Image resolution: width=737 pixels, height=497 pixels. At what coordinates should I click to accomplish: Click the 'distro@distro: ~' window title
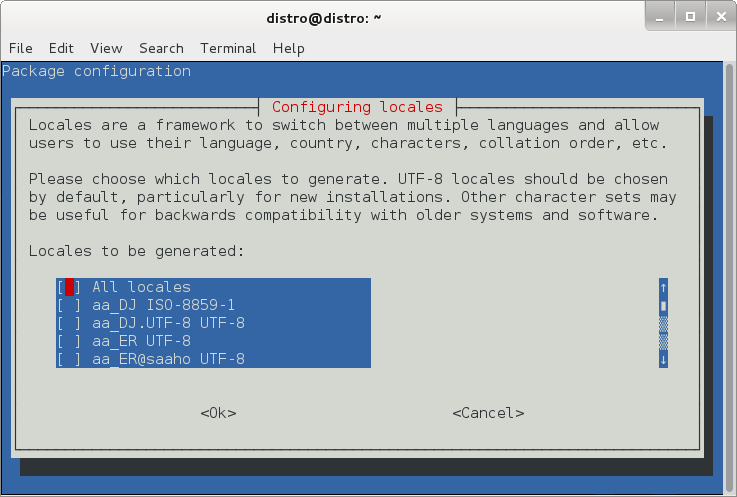324,18
